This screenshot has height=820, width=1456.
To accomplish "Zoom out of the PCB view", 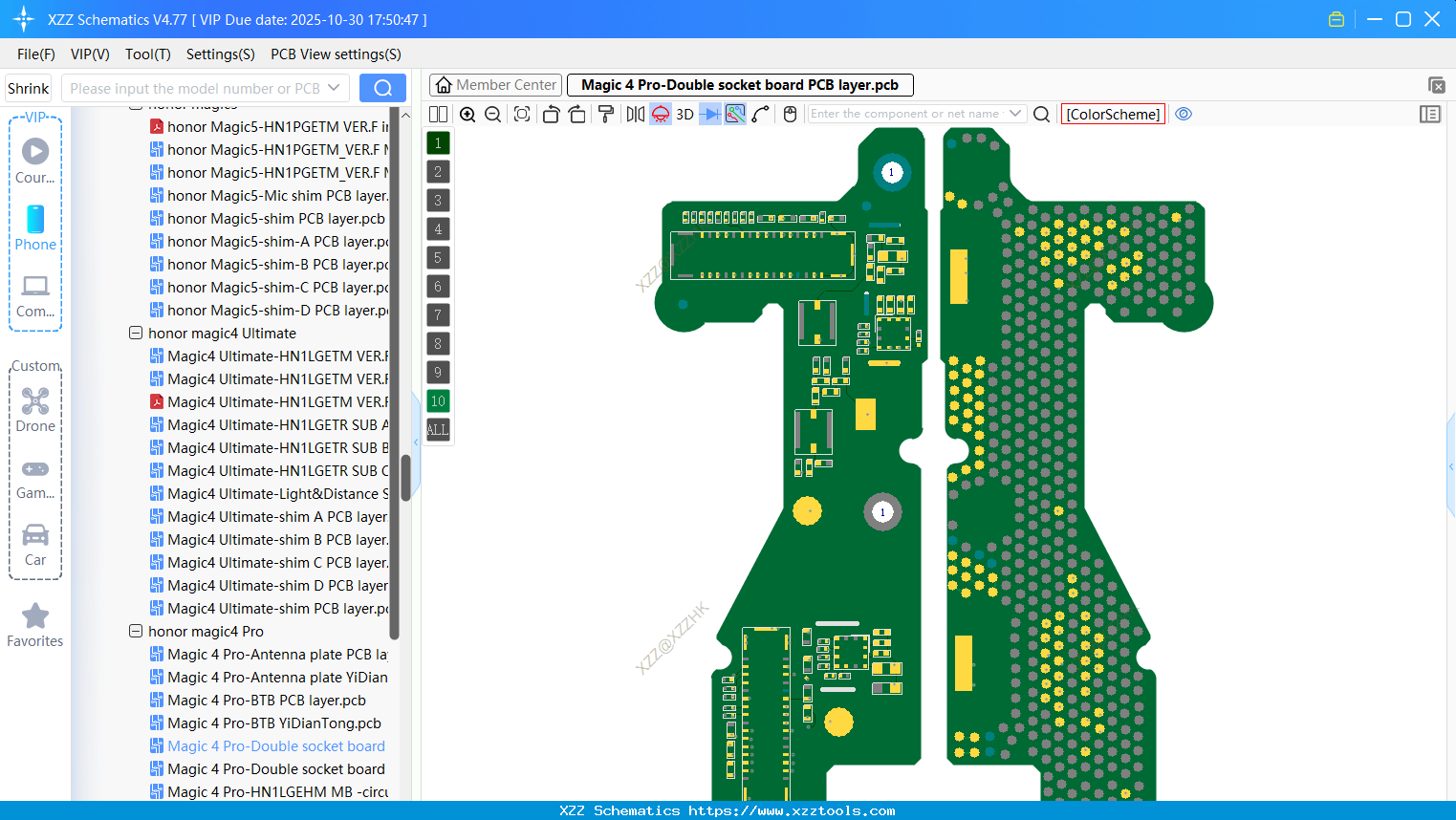I will 493,114.
